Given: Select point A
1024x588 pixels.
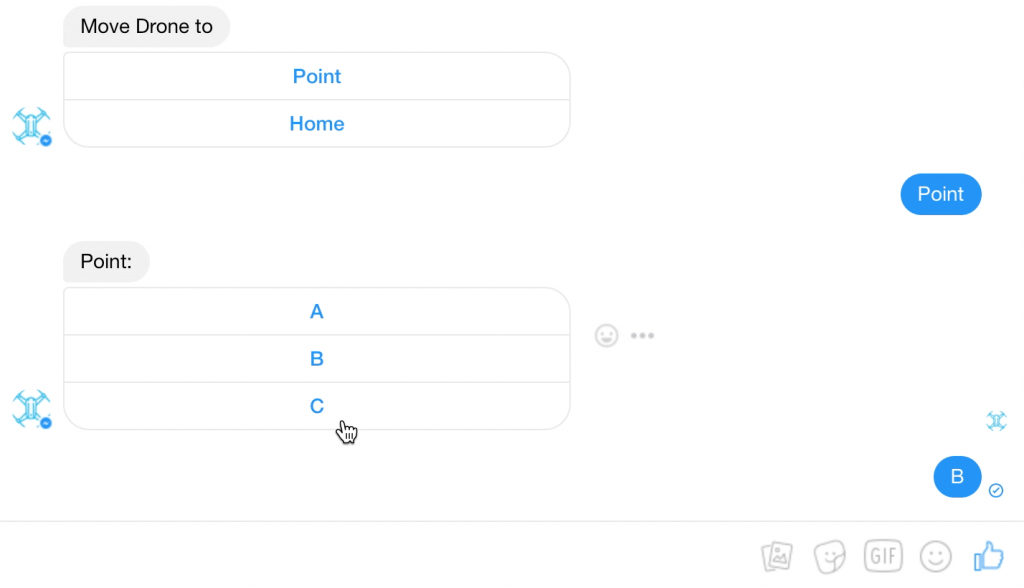Looking at the screenshot, I should click(x=316, y=312).
